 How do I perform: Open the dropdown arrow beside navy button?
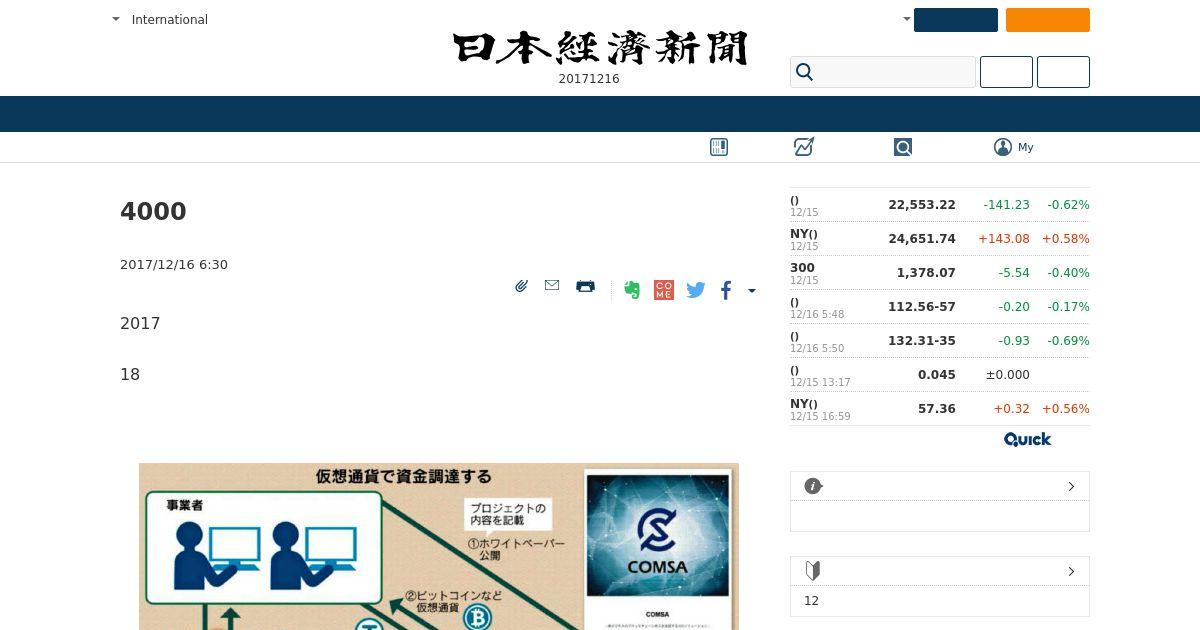click(x=906, y=19)
